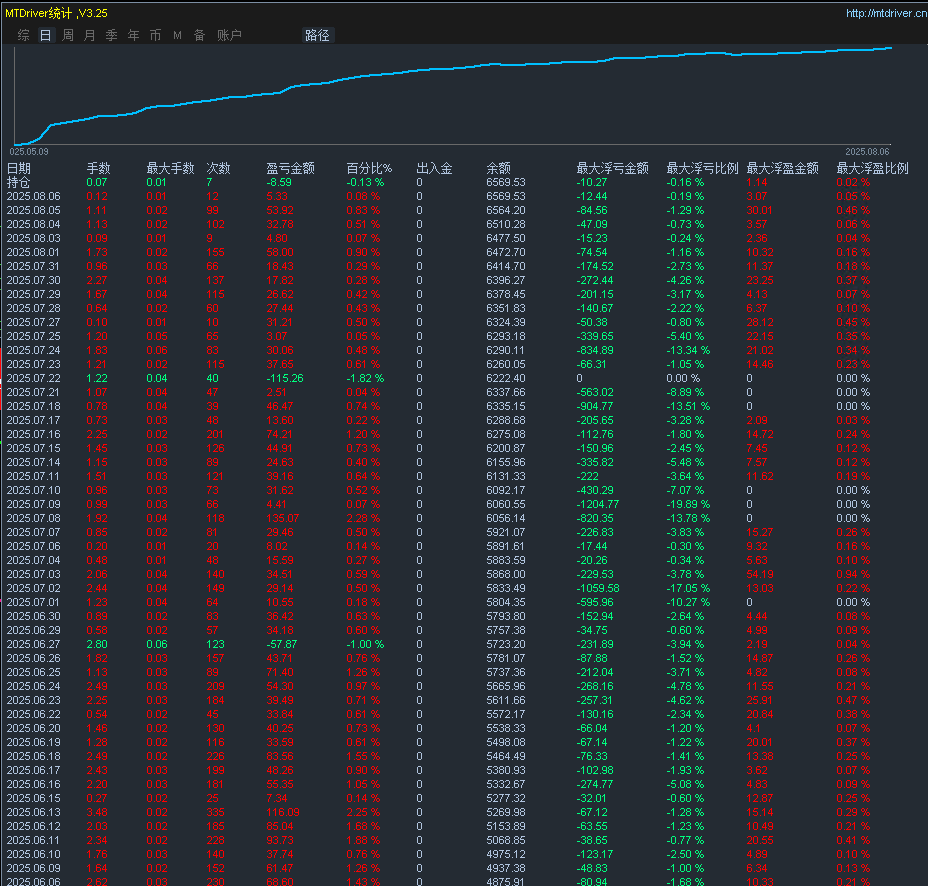Click max floating profit ratio 0.94 %
The height and width of the screenshot is (886, 928).
853,574
